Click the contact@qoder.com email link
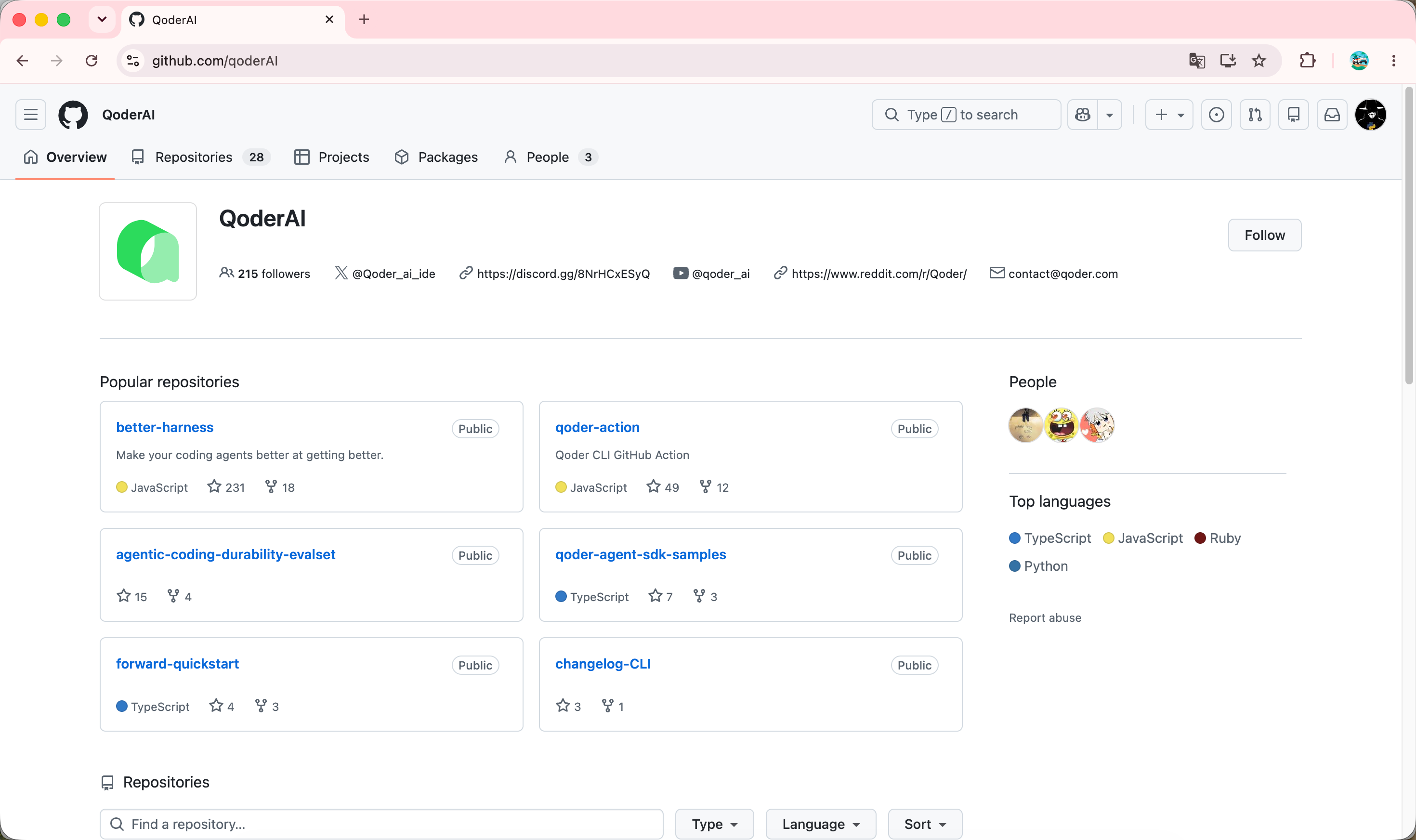Viewport: 1416px width, 840px height. click(1063, 274)
